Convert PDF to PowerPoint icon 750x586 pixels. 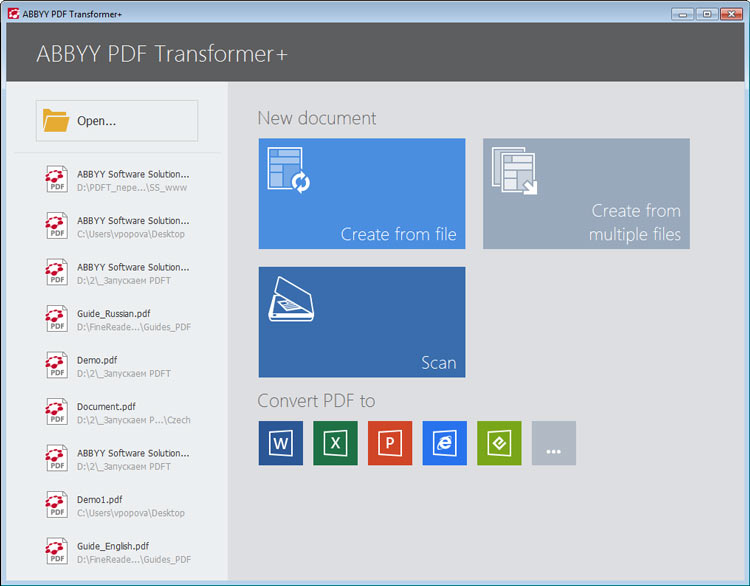coord(390,443)
